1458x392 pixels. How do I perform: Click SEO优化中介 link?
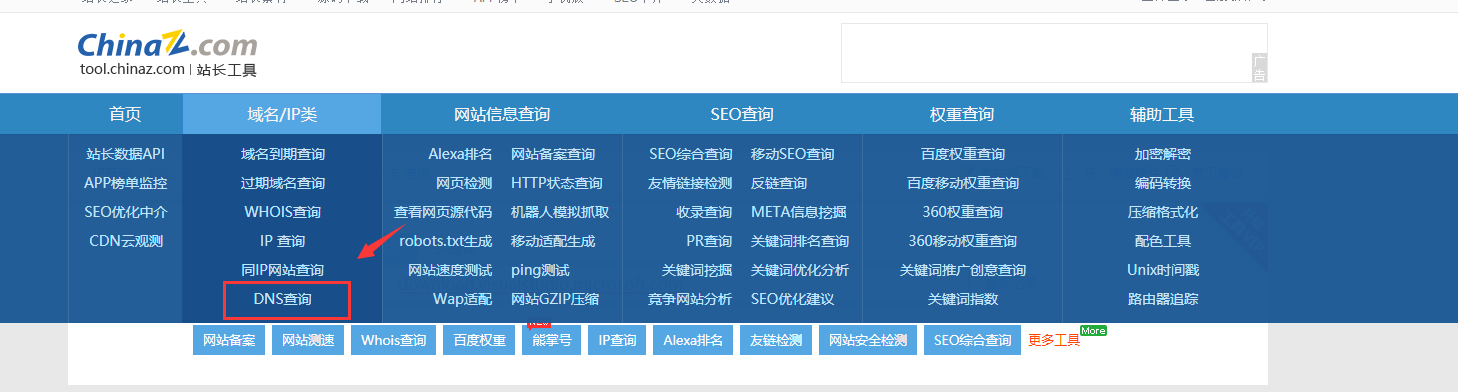tap(125, 212)
